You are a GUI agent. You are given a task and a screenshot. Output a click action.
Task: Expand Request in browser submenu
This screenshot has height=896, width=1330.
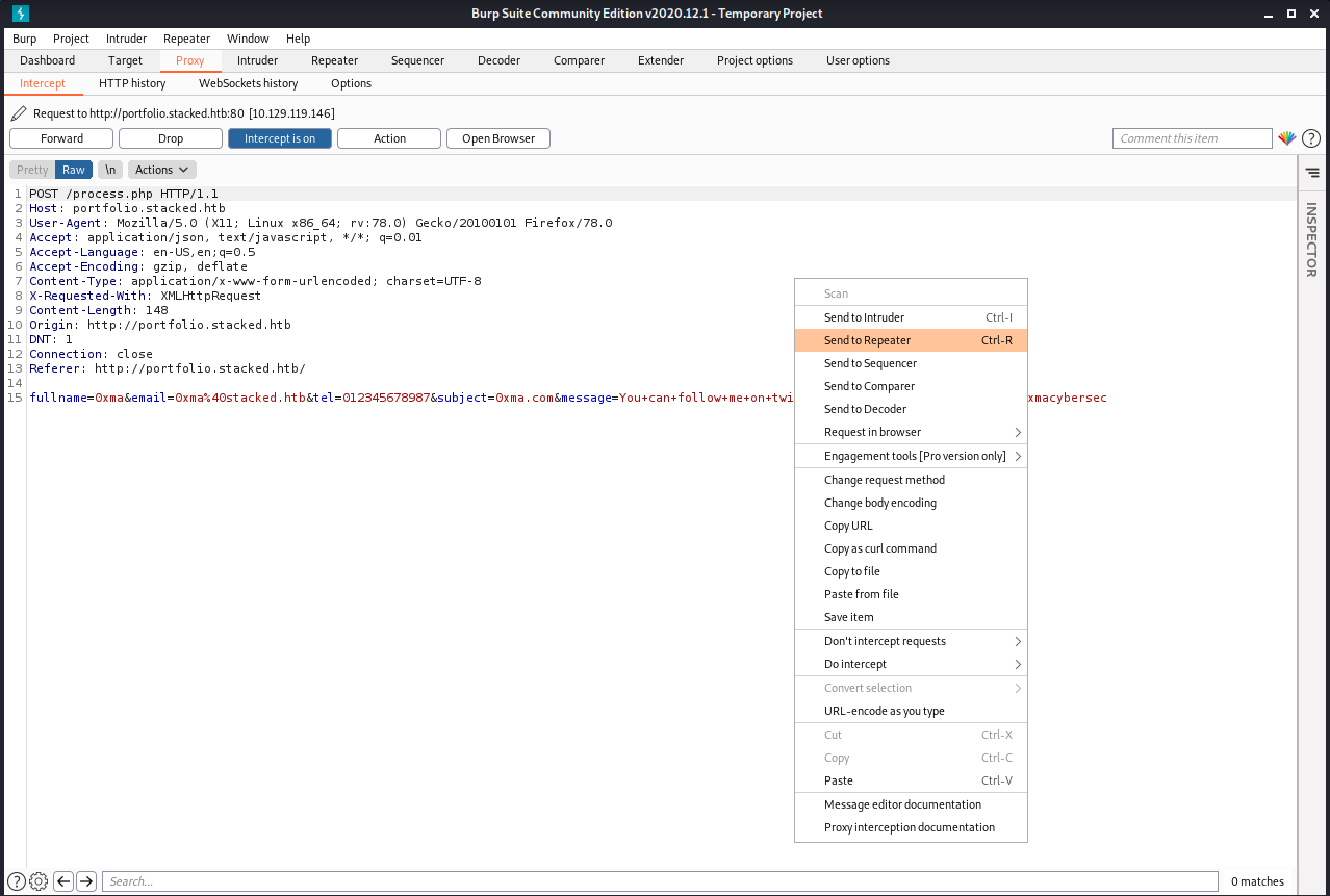click(911, 432)
